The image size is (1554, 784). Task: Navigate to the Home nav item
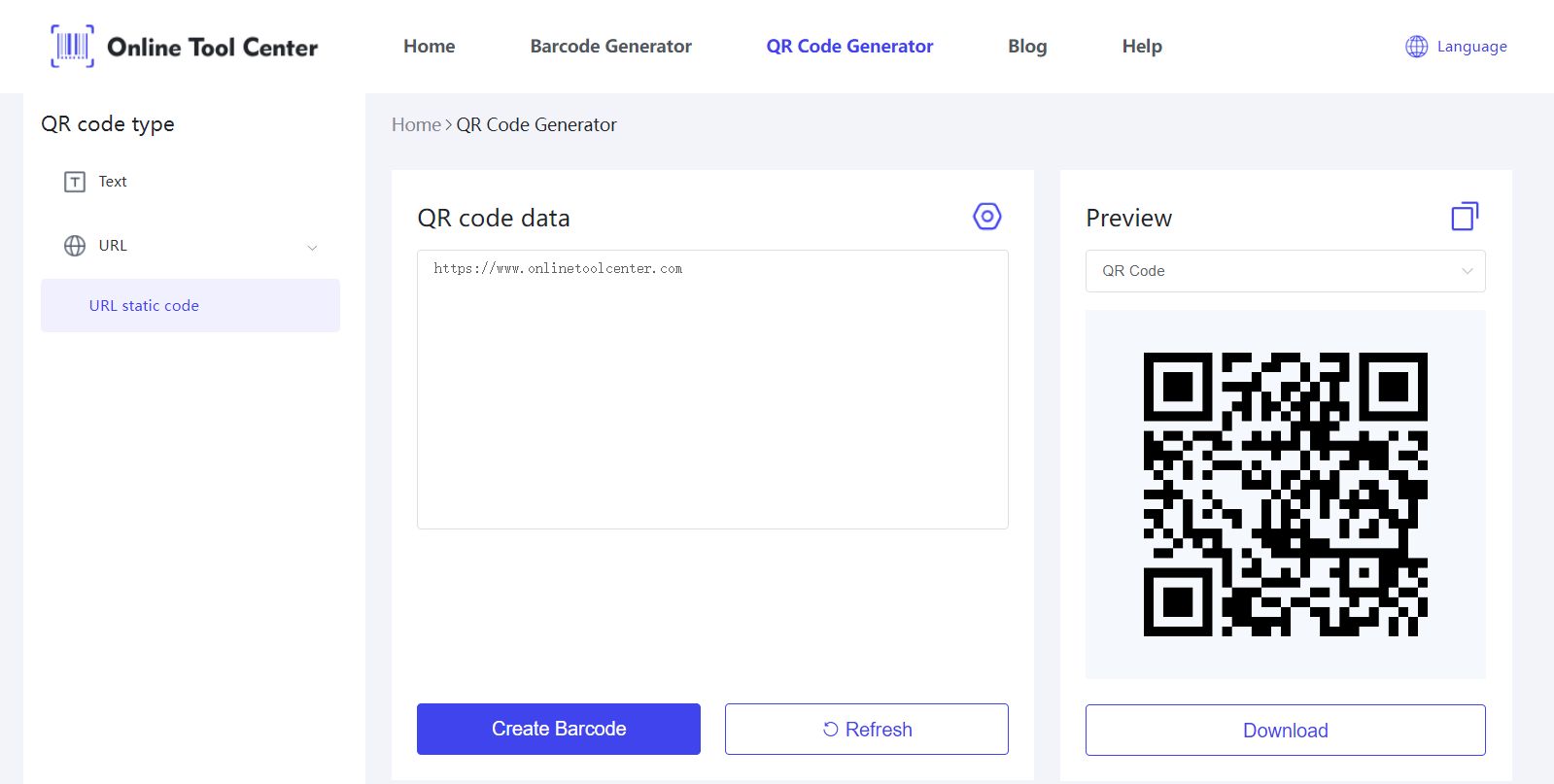(429, 47)
